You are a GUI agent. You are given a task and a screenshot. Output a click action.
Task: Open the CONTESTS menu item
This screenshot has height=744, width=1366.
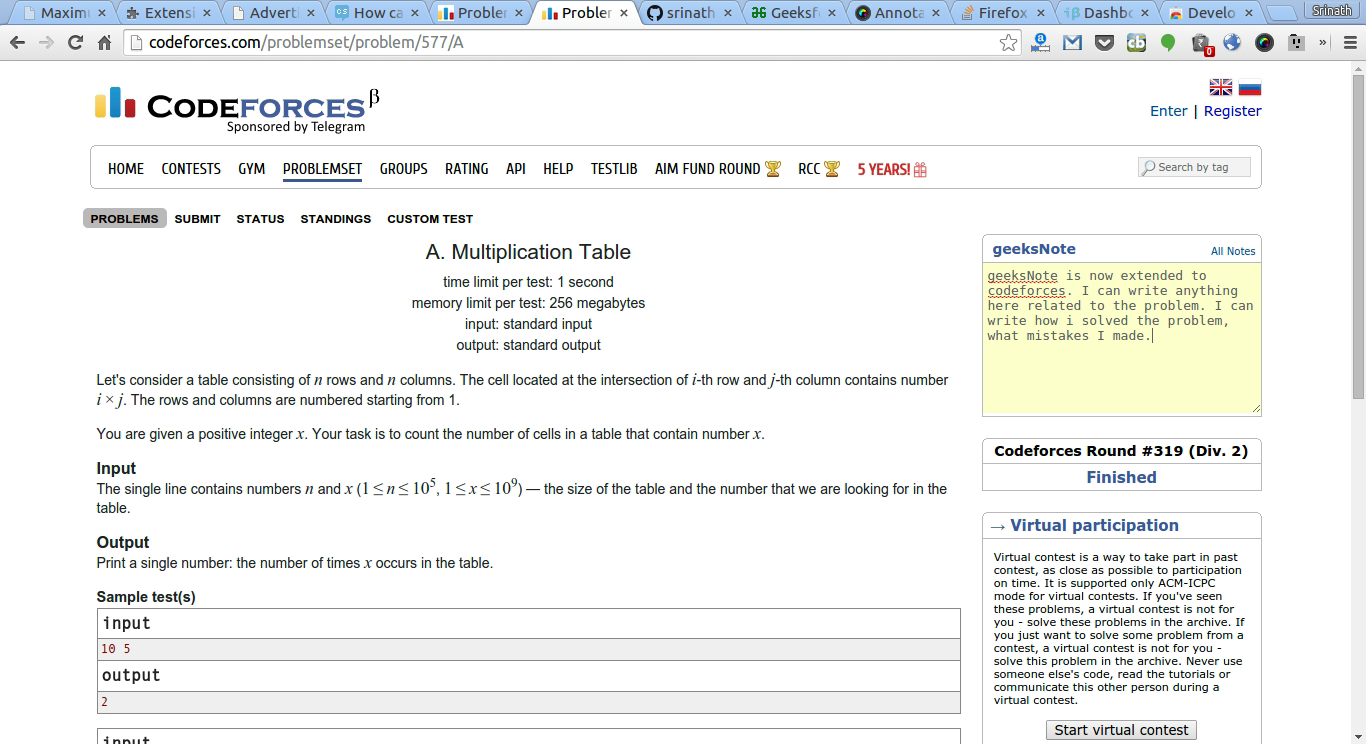(x=191, y=169)
